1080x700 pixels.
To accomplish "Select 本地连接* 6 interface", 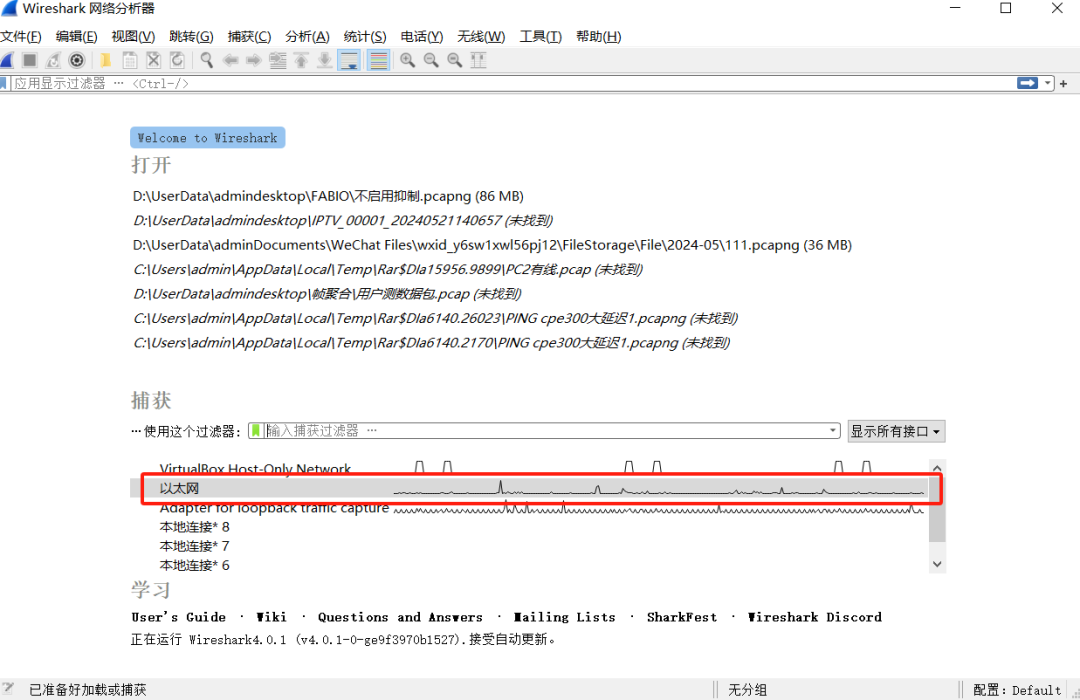I will click(529, 566).
